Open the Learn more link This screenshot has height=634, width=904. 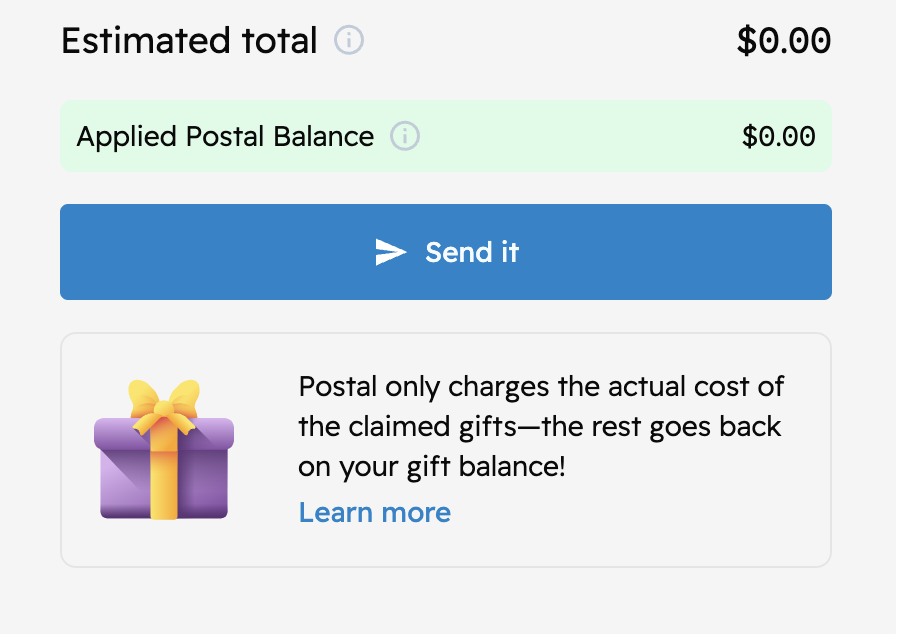374,513
